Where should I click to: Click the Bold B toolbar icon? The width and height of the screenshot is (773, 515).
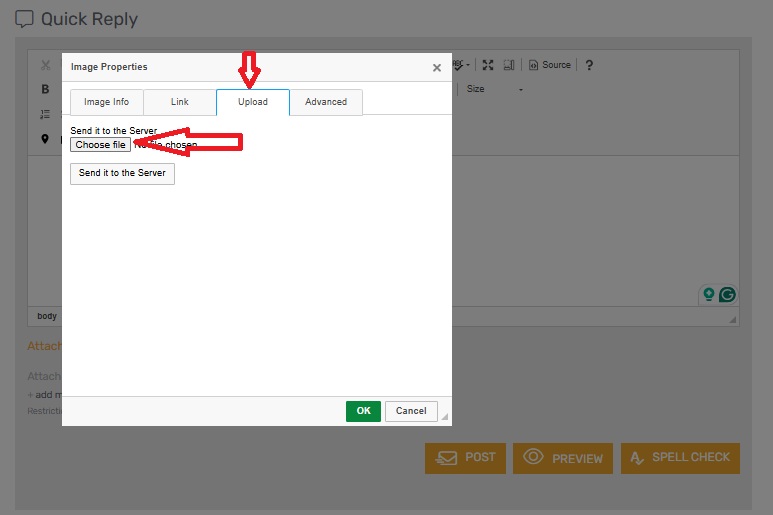coord(45,89)
